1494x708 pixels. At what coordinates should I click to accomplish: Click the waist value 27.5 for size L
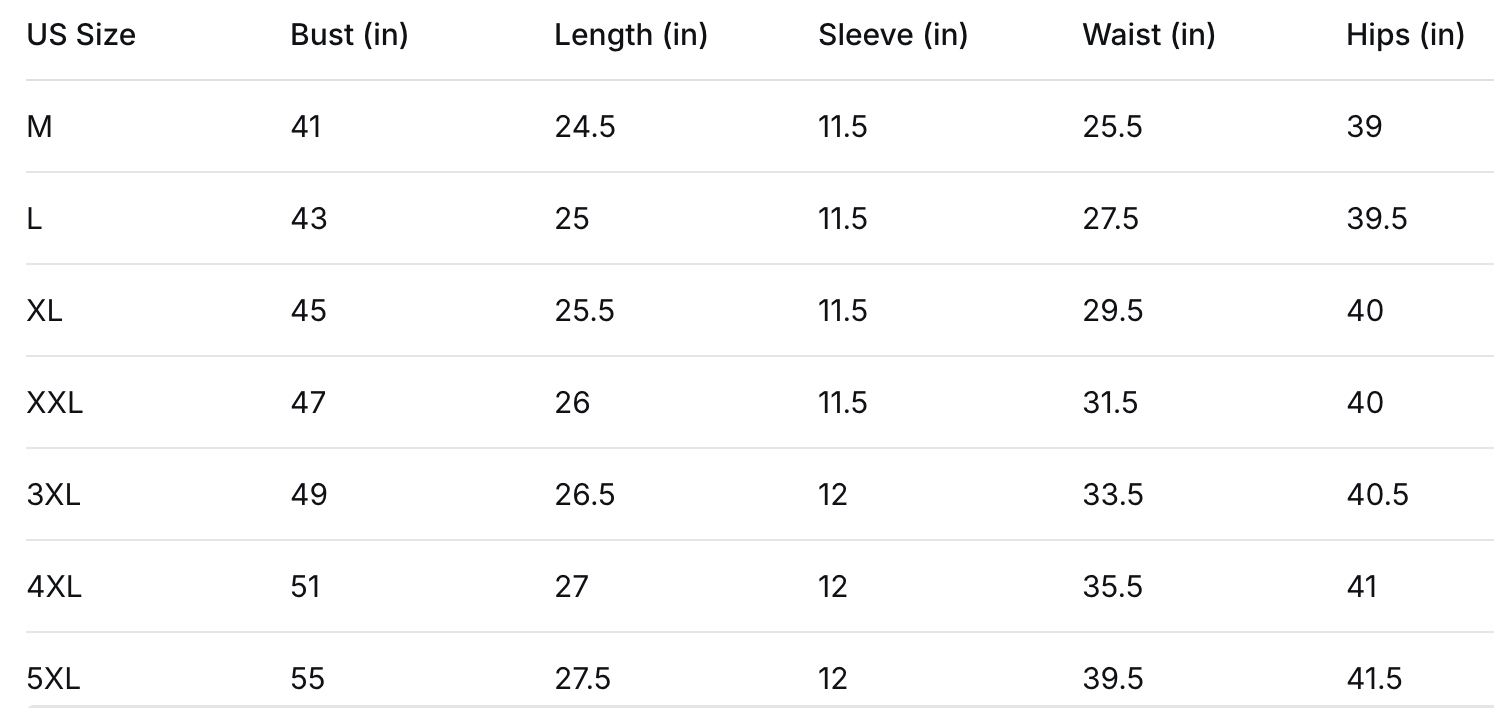pos(1110,219)
